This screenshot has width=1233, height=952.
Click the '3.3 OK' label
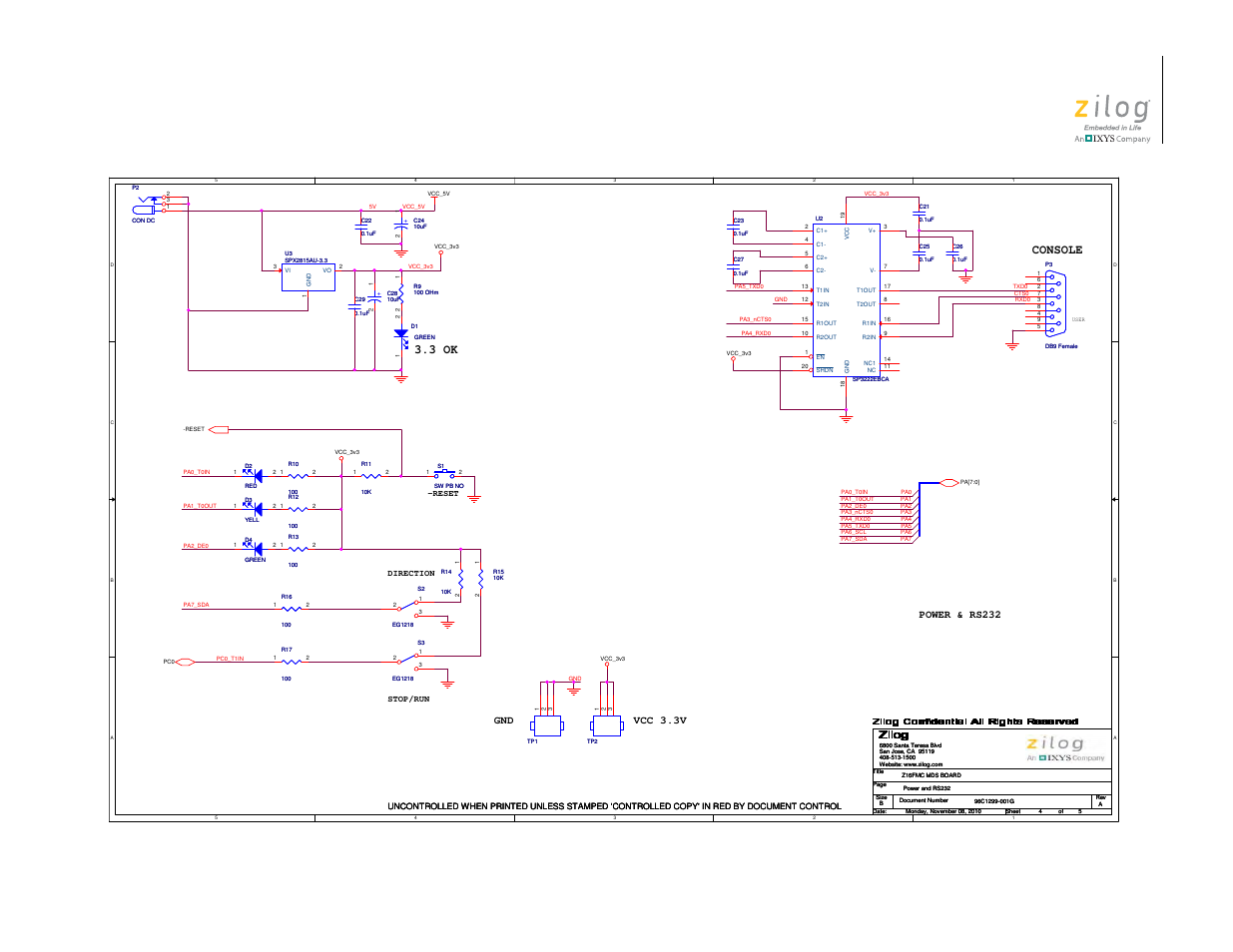pos(436,350)
